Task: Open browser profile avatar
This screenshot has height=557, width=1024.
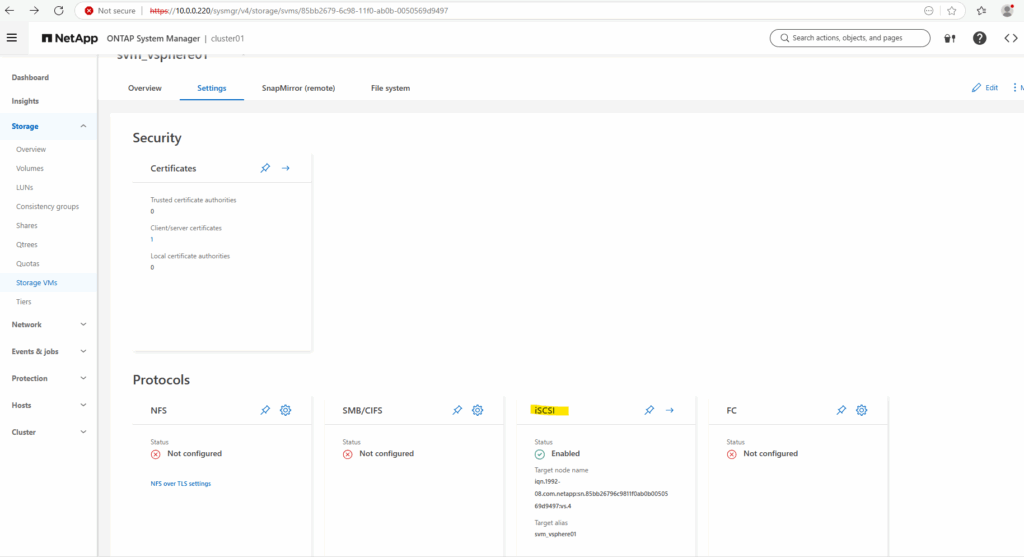Action: point(1007,10)
